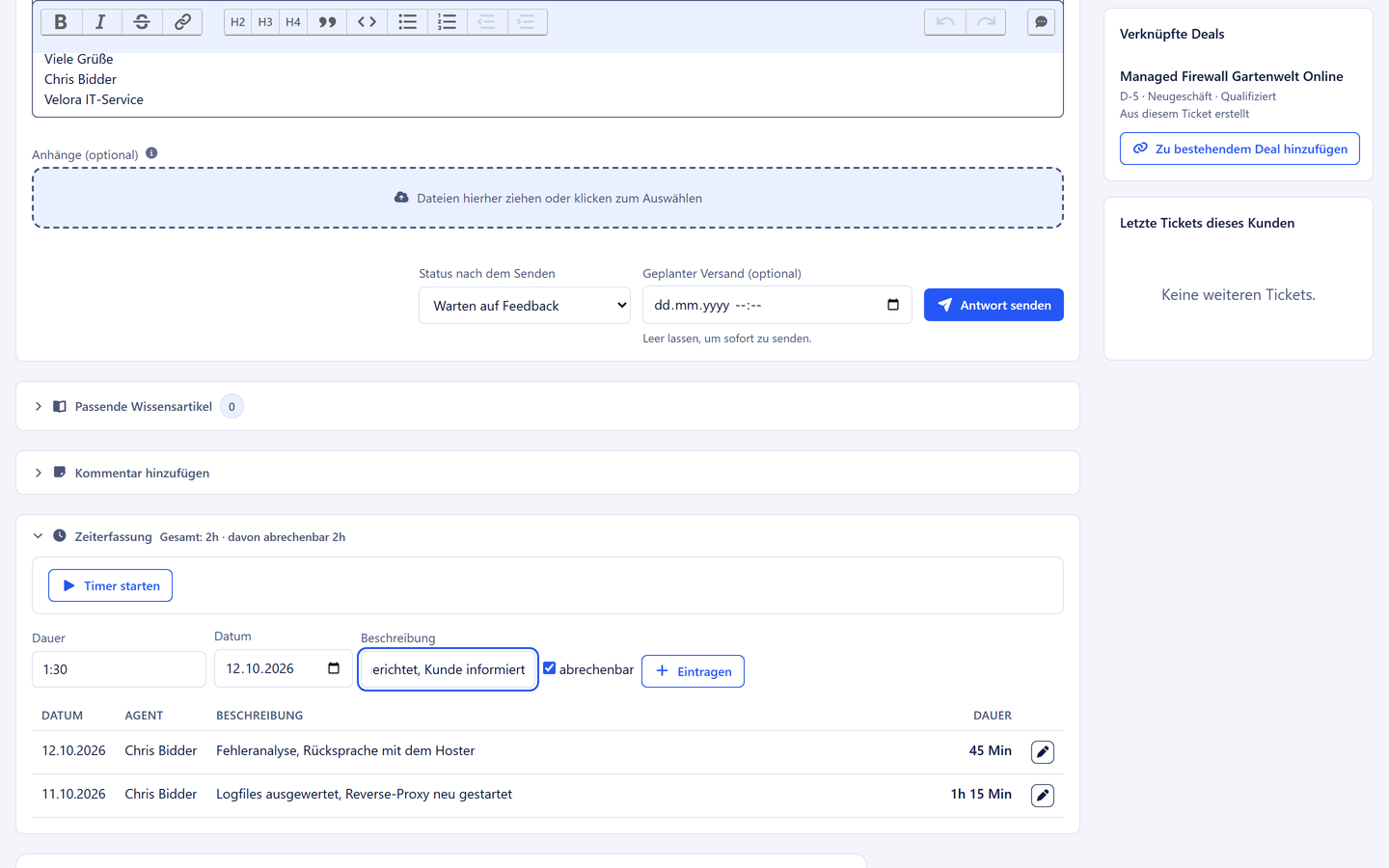This screenshot has width=1389, height=868.
Task: Click the DAUER column header
Action: (x=993, y=716)
